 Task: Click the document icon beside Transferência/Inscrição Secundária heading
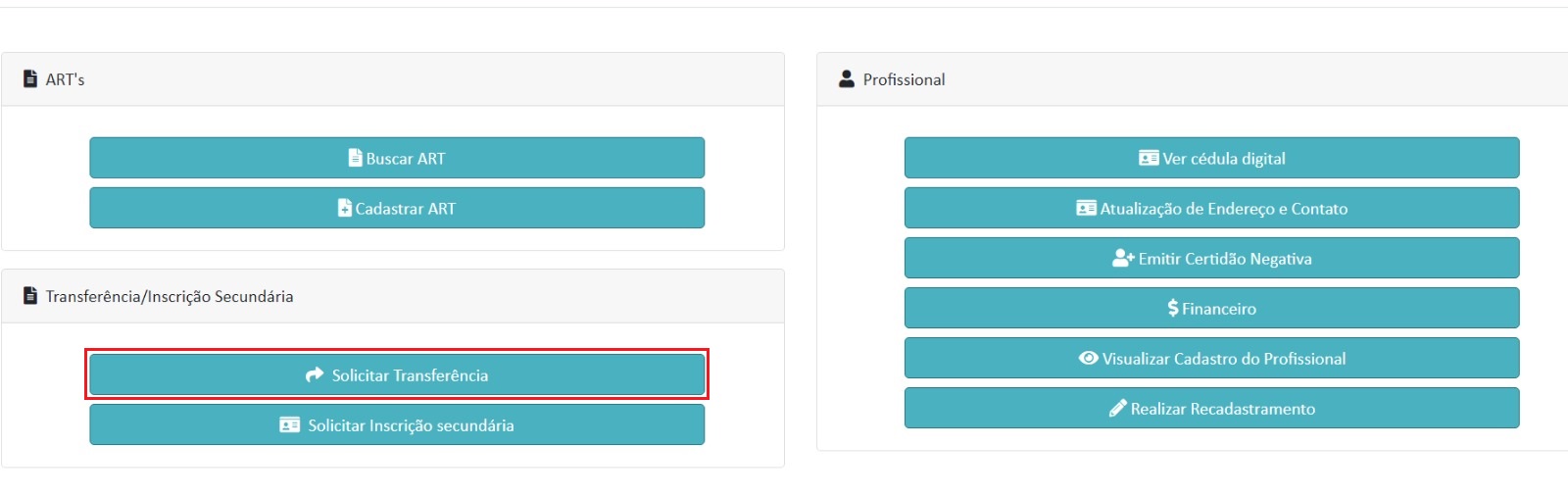(30, 295)
